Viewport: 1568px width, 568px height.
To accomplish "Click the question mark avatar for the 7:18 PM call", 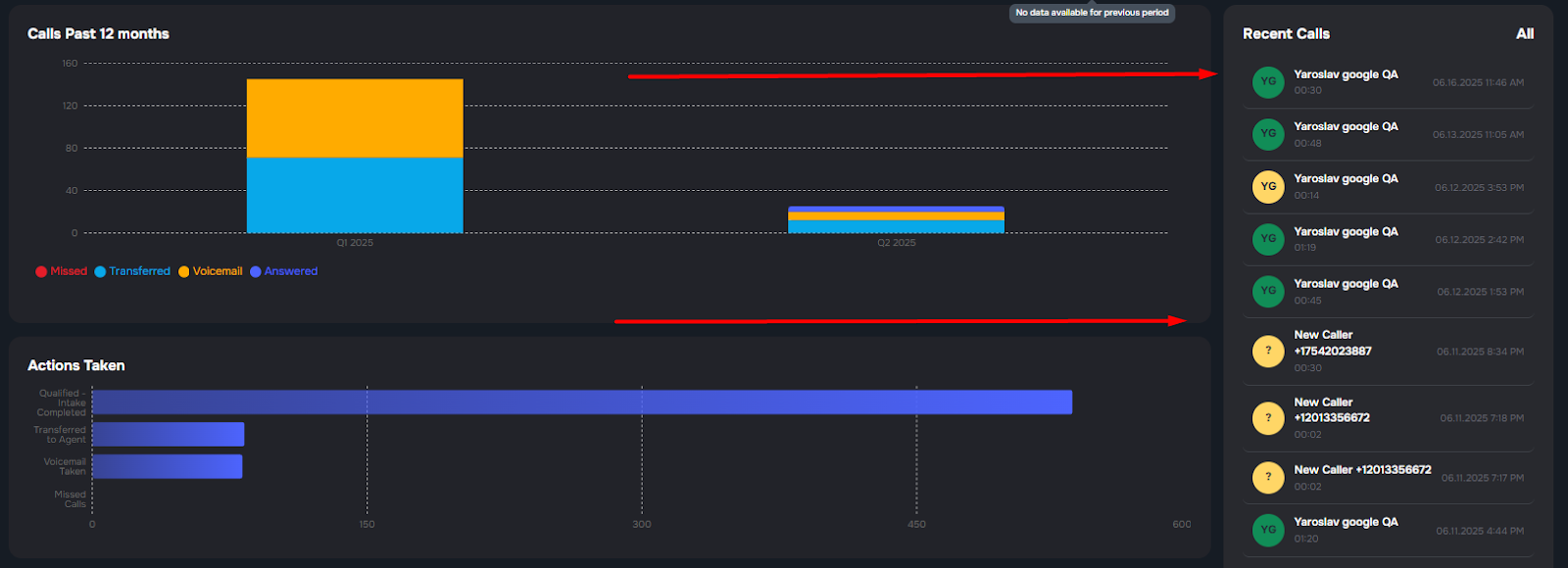I will 1268,418.
